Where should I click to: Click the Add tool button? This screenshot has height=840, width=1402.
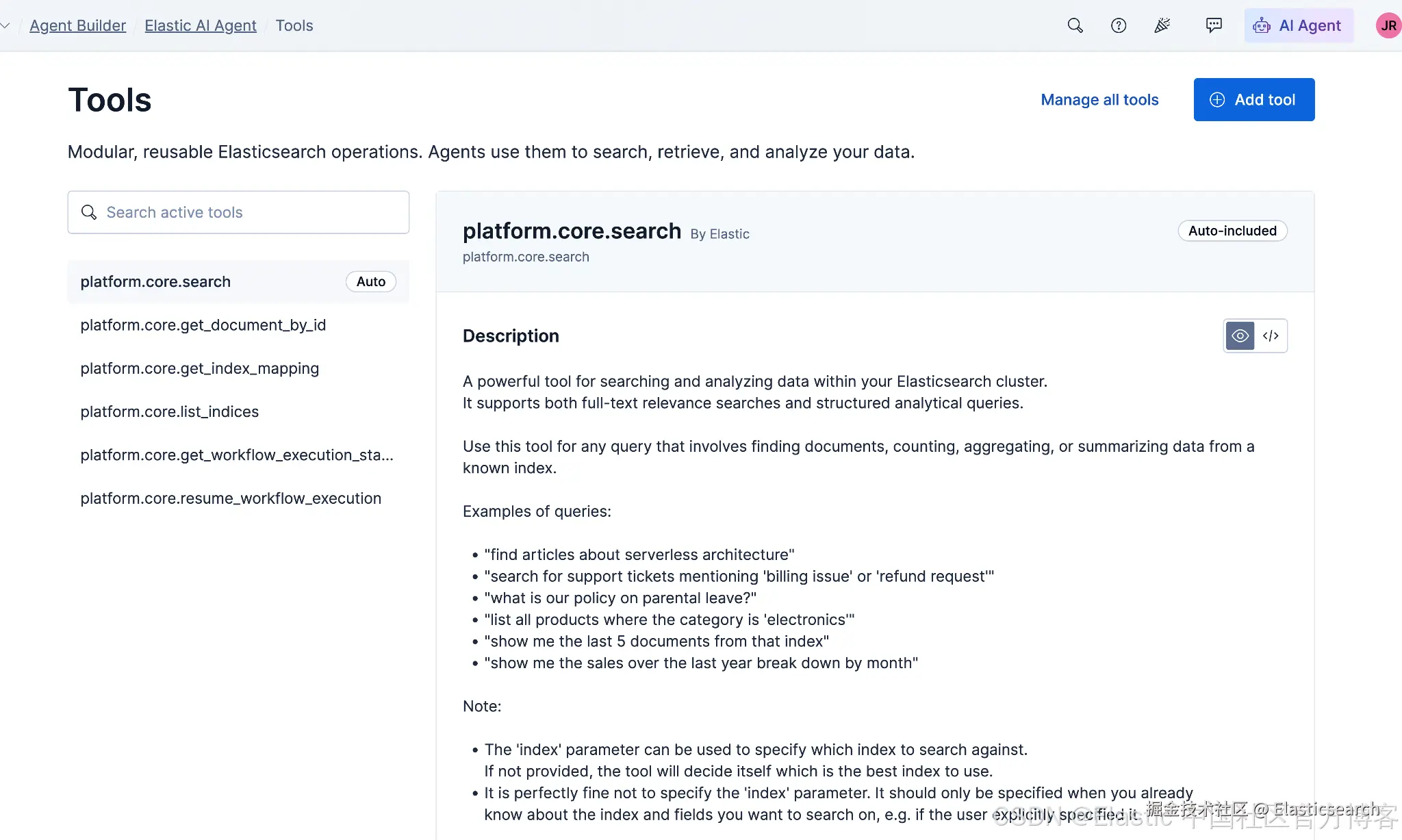1254,100
